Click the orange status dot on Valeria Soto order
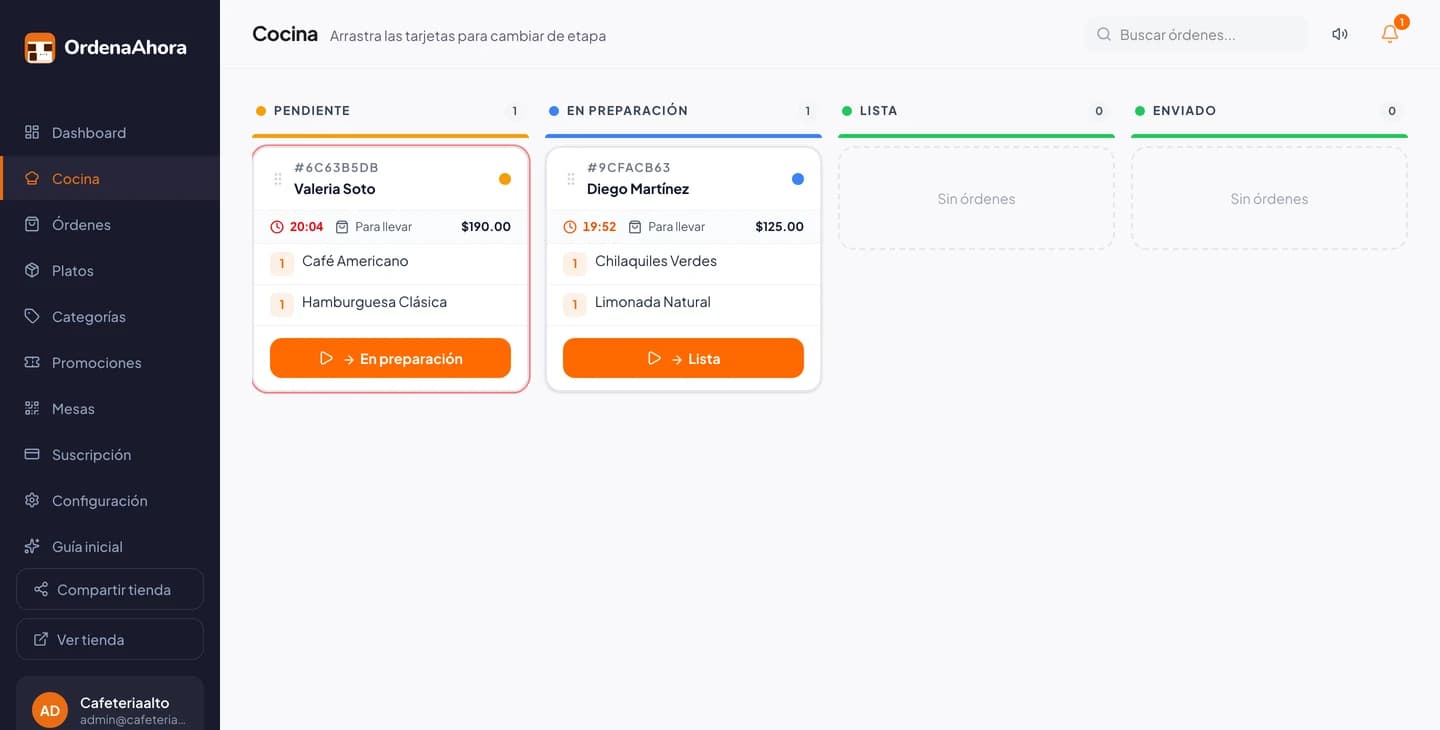 (505, 179)
